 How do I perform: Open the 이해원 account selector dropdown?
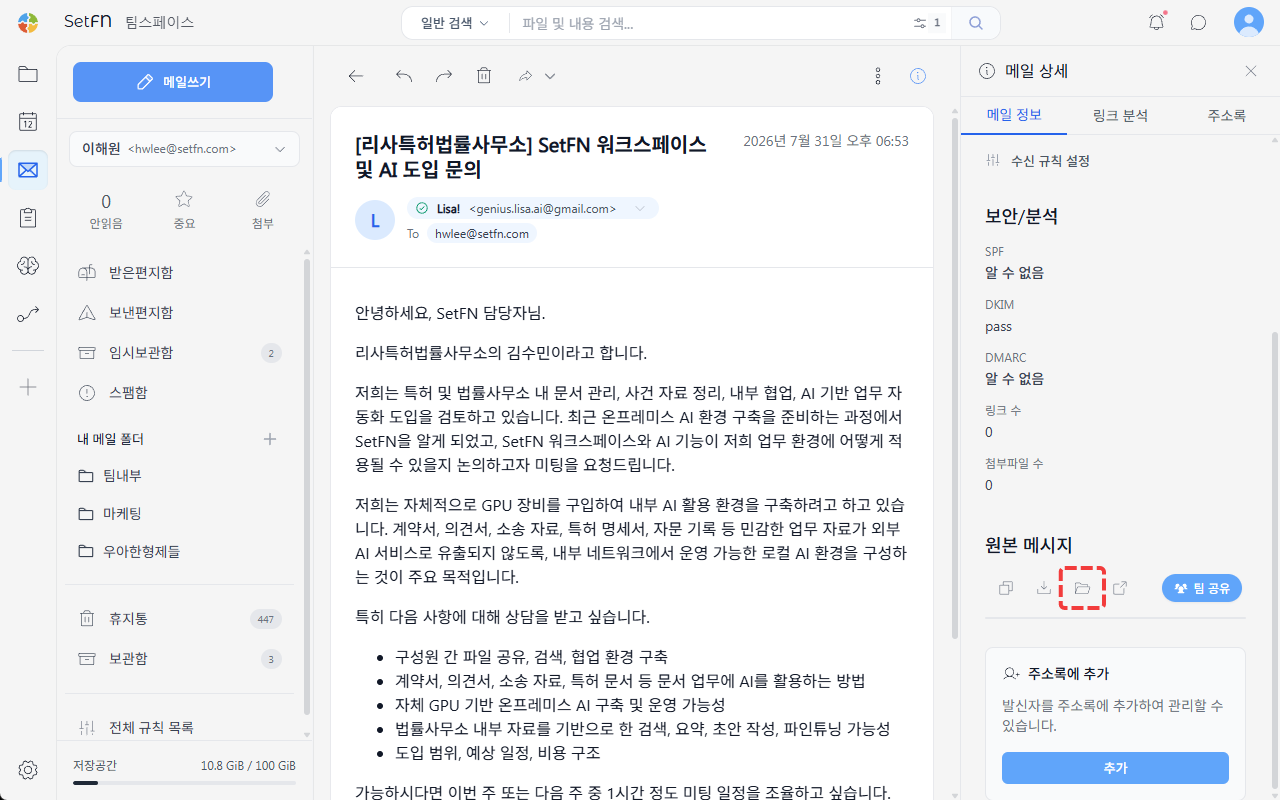point(184,149)
